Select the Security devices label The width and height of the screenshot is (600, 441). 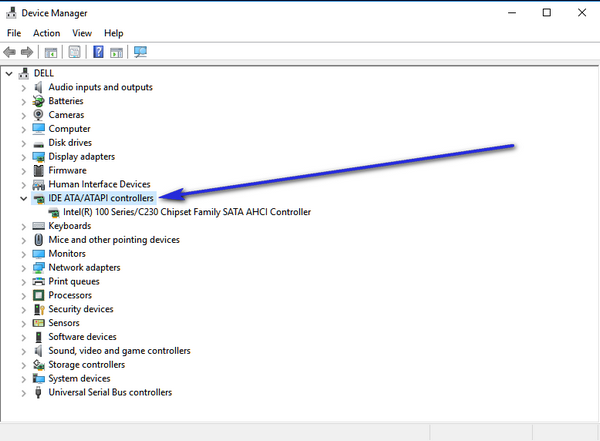(81, 309)
